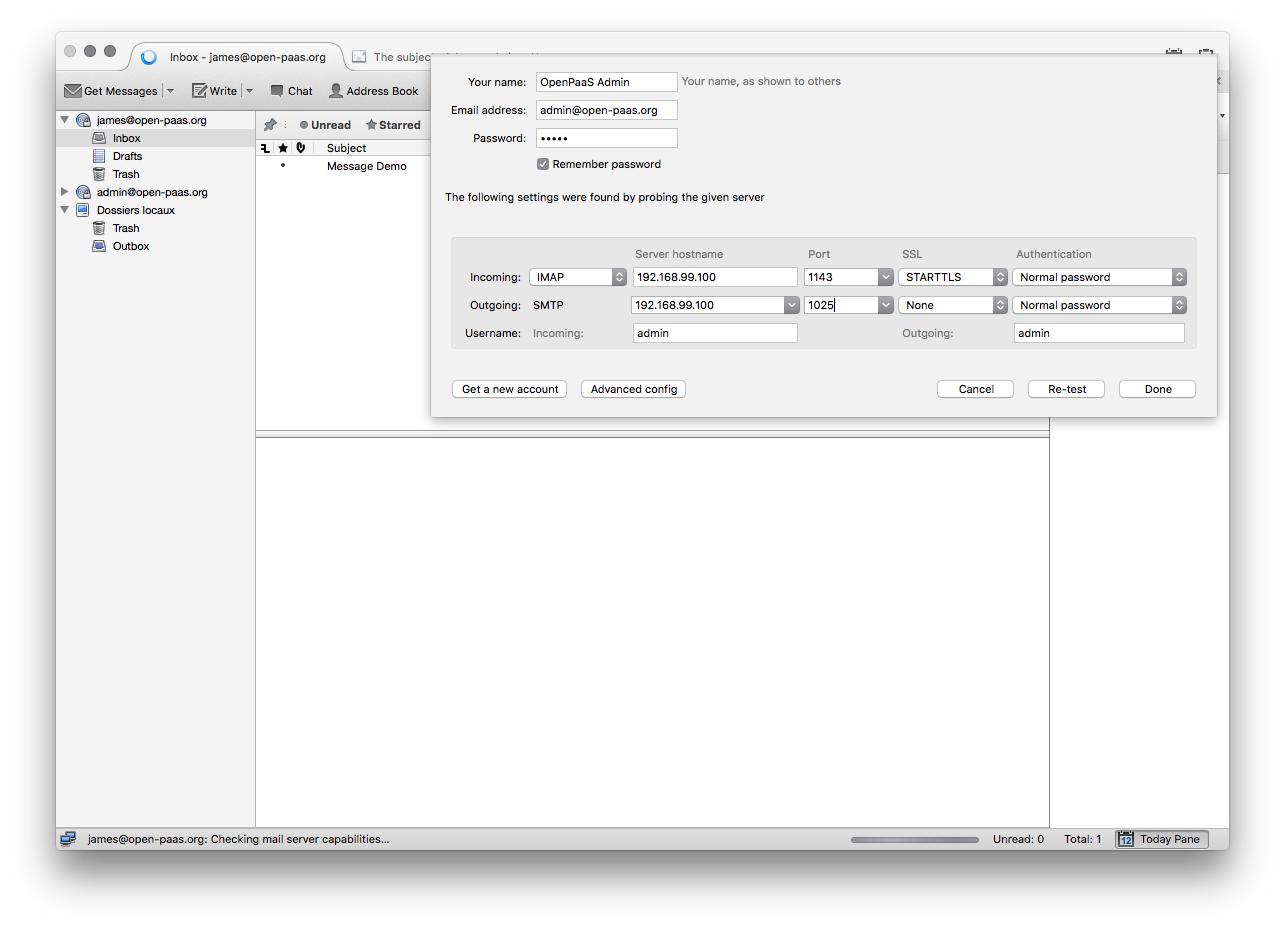1285x930 pixels.
Task: Sort by the attachment paperclip column icon
Action: (x=301, y=148)
